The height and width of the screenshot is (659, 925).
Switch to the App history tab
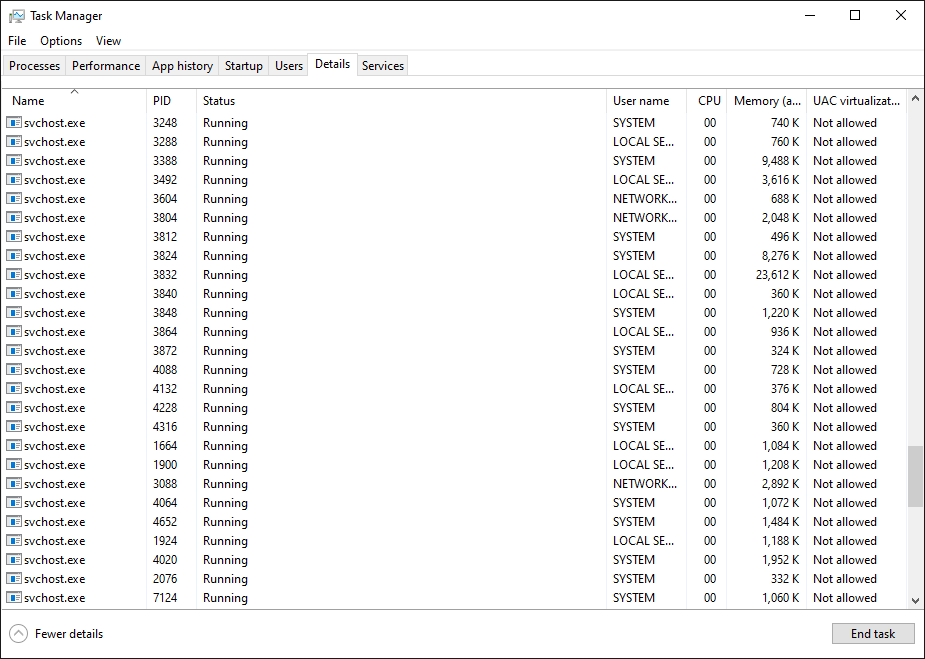tap(182, 65)
